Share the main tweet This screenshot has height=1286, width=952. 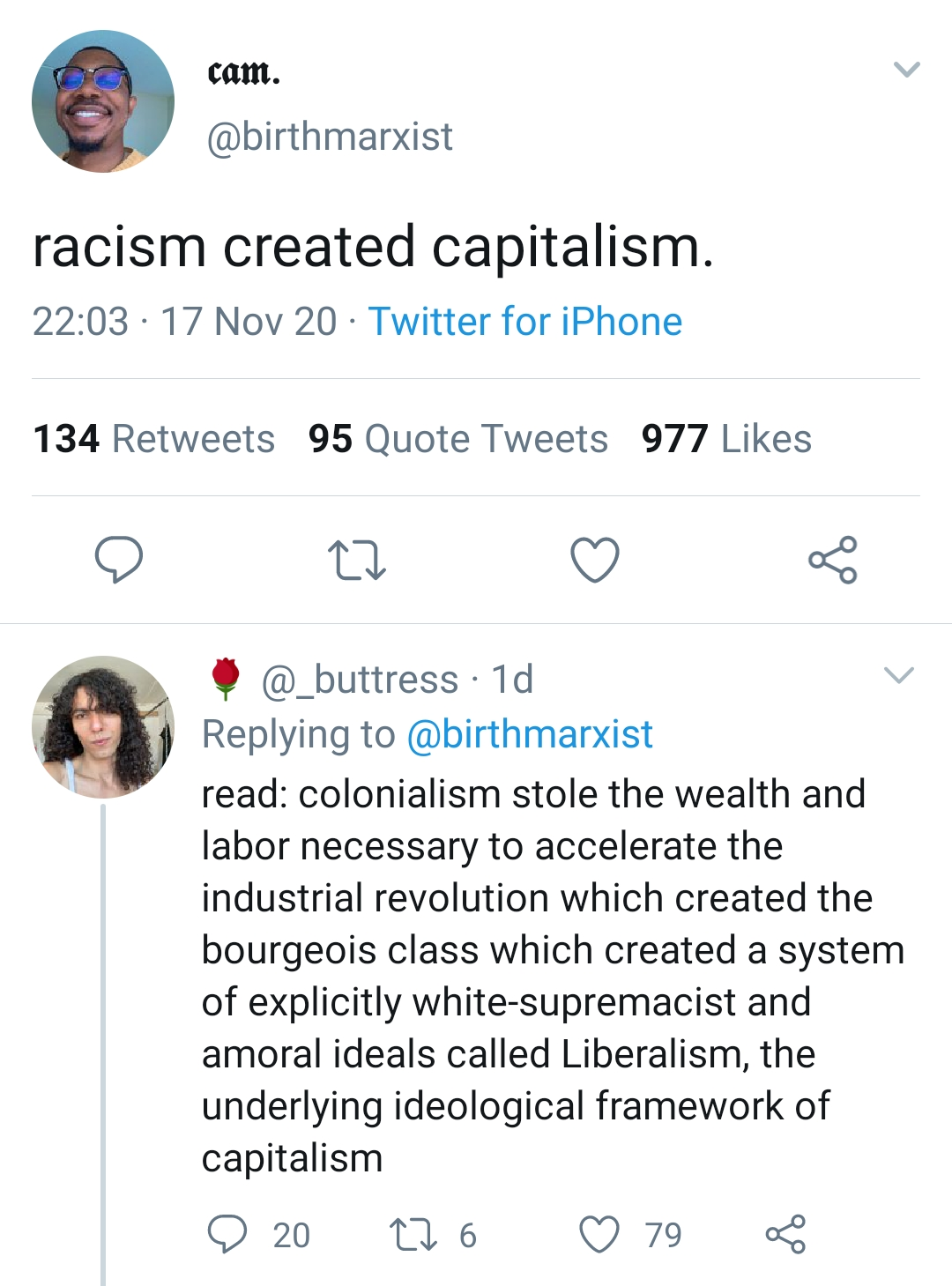coord(833,560)
